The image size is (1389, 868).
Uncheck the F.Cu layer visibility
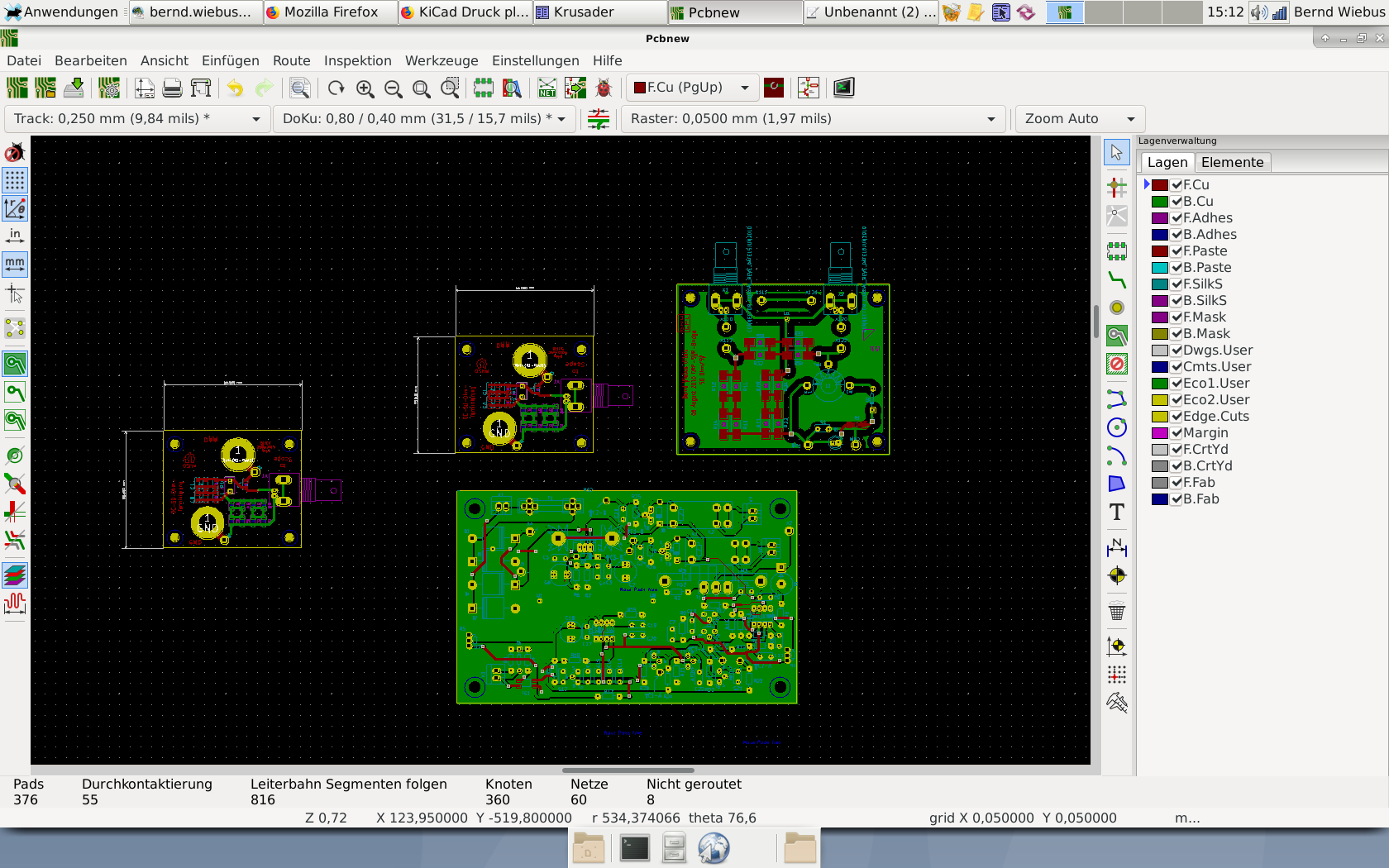click(x=1177, y=185)
